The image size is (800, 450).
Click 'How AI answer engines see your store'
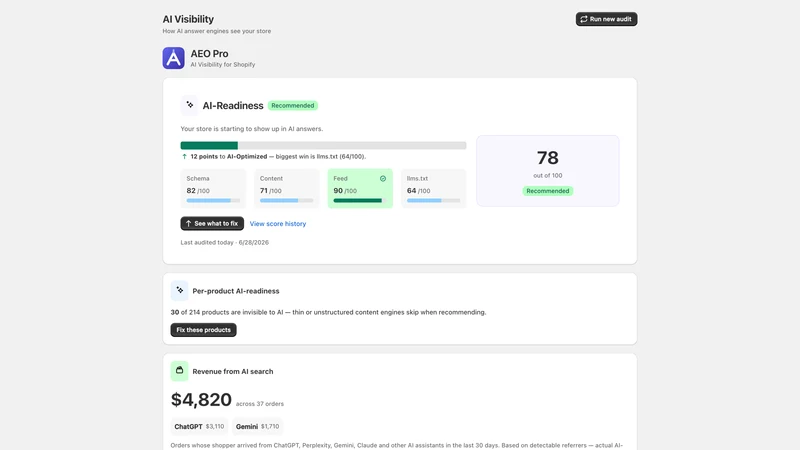click(x=217, y=31)
